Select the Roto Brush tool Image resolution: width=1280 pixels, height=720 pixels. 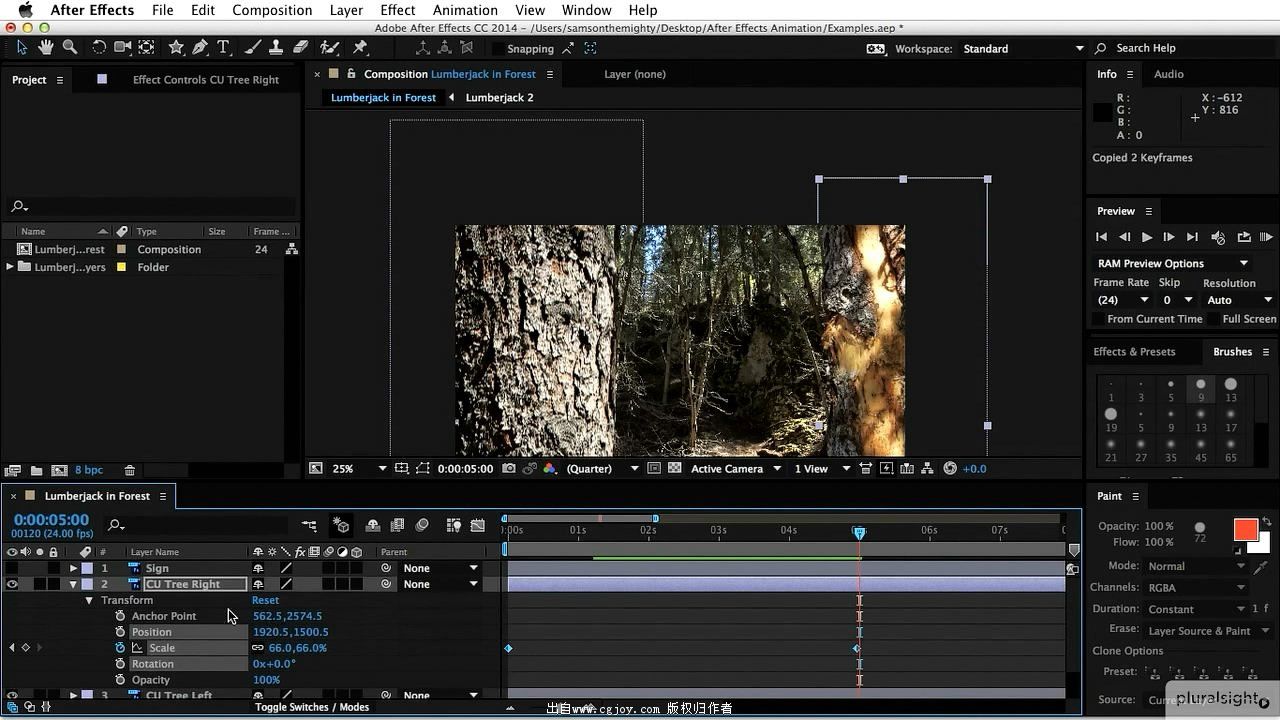pyautogui.click(x=329, y=47)
